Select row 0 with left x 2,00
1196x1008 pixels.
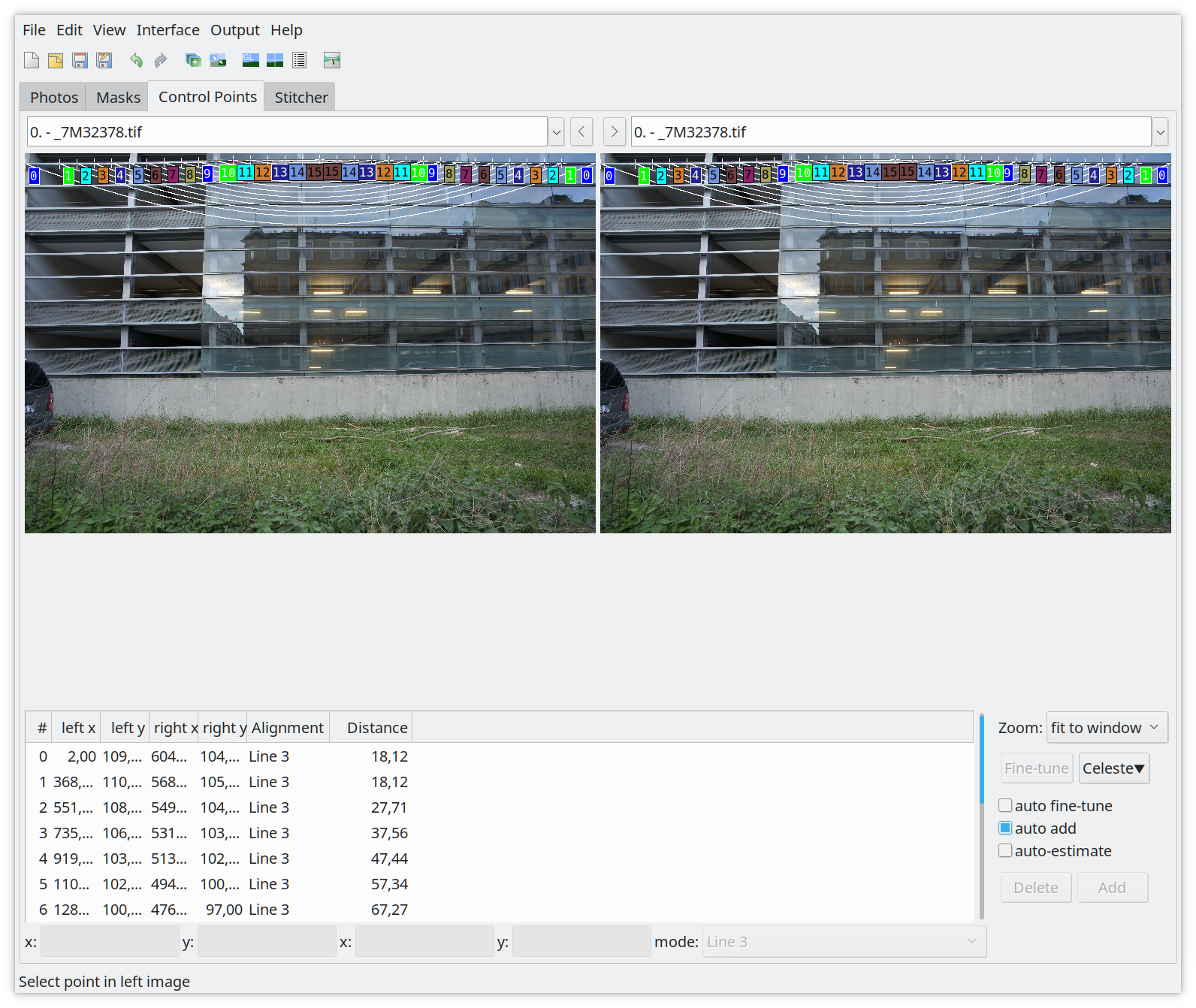pos(500,756)
